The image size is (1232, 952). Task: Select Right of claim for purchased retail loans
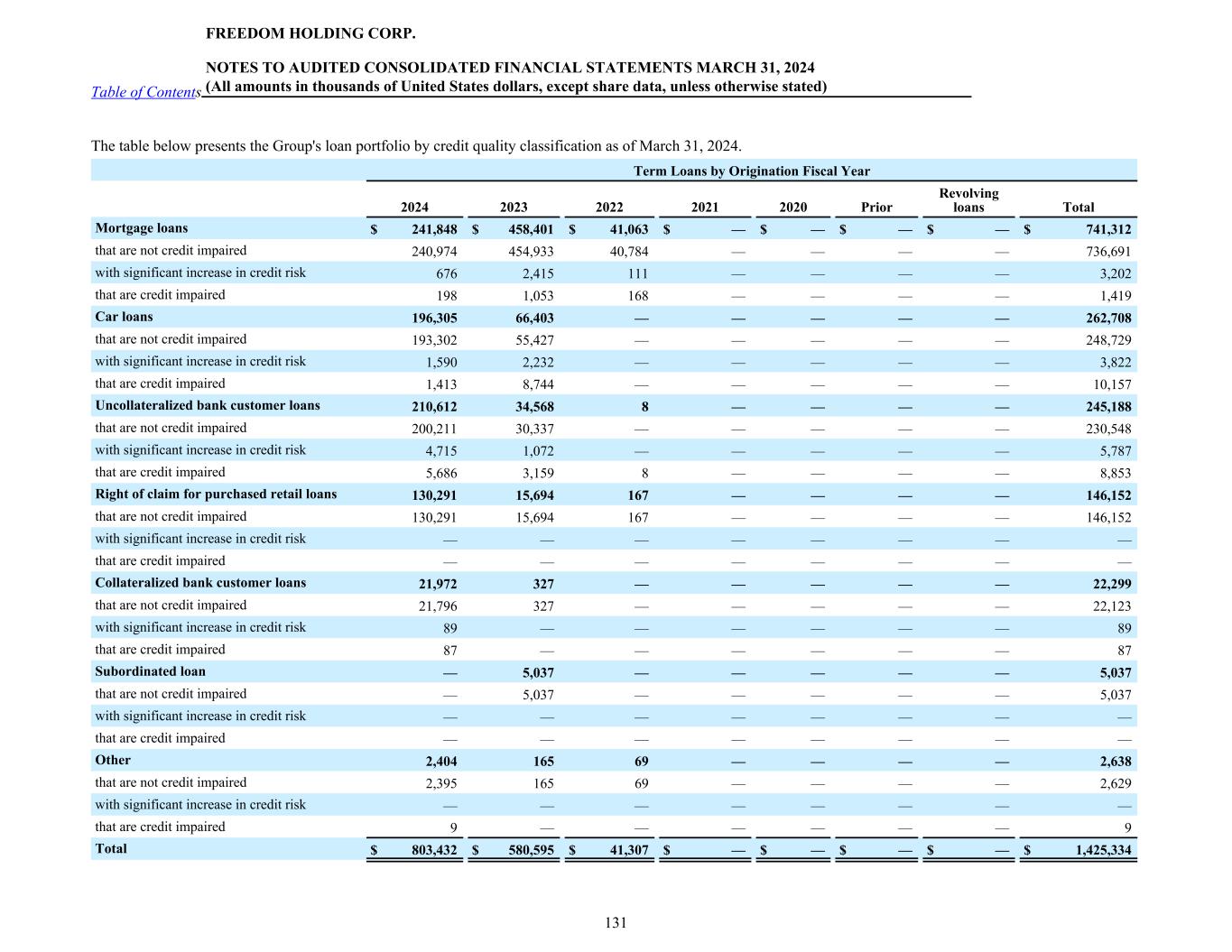(x=216, y=494)
